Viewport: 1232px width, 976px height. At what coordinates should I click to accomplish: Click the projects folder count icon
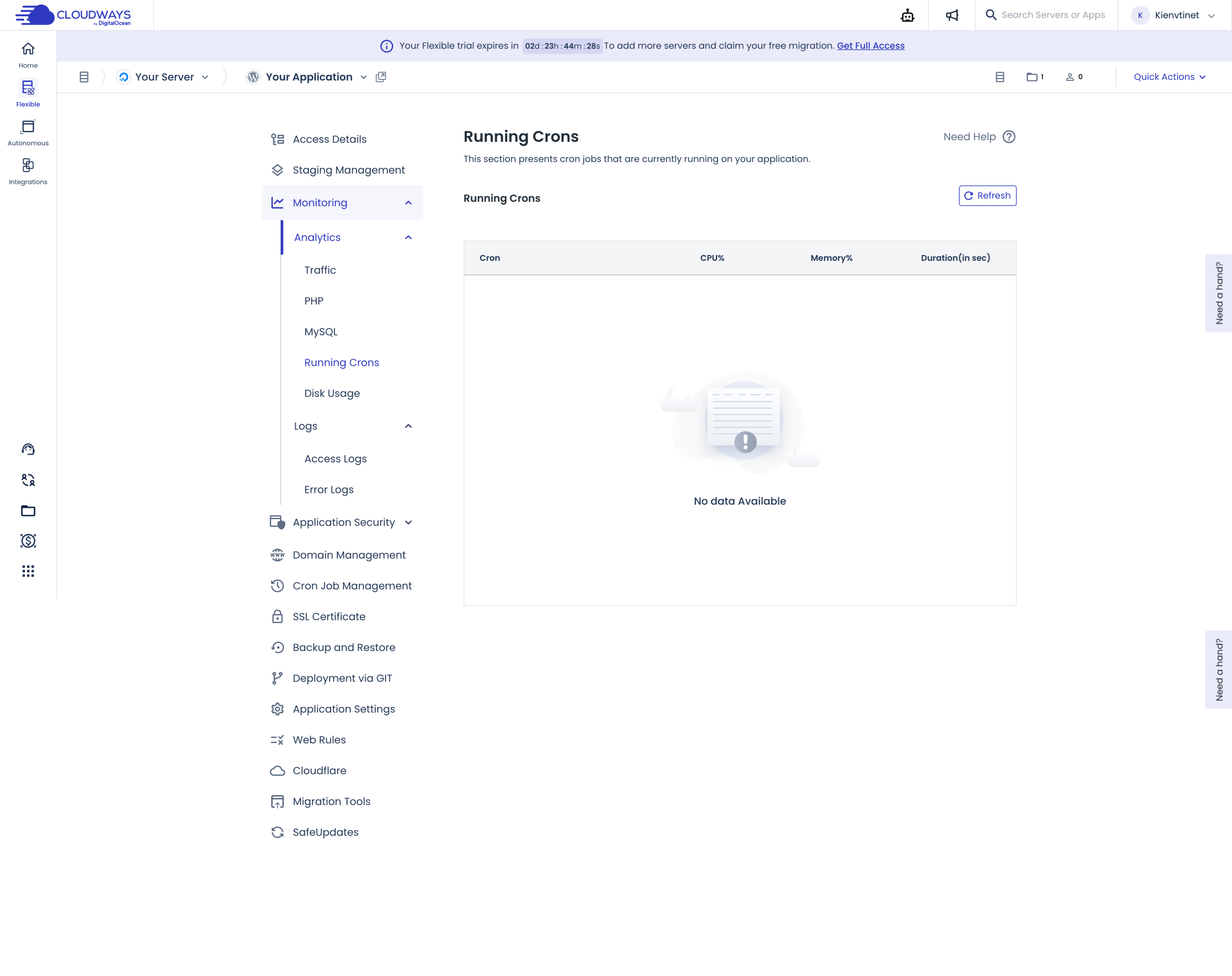(x=1035, y=77)
